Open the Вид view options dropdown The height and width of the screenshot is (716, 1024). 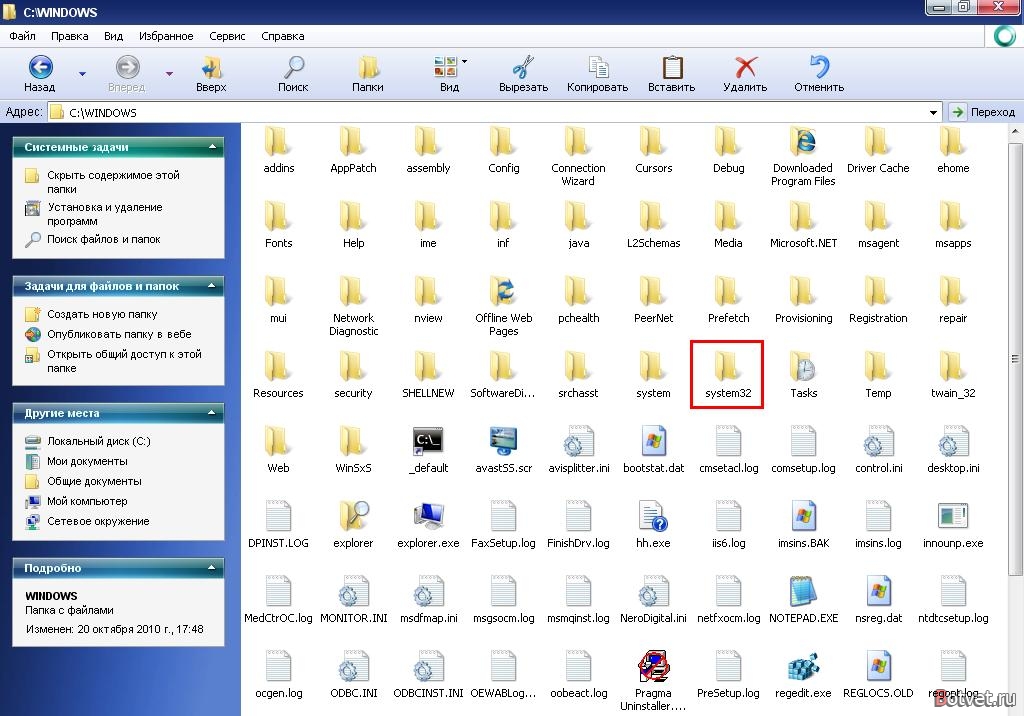[x=464, y=61]
